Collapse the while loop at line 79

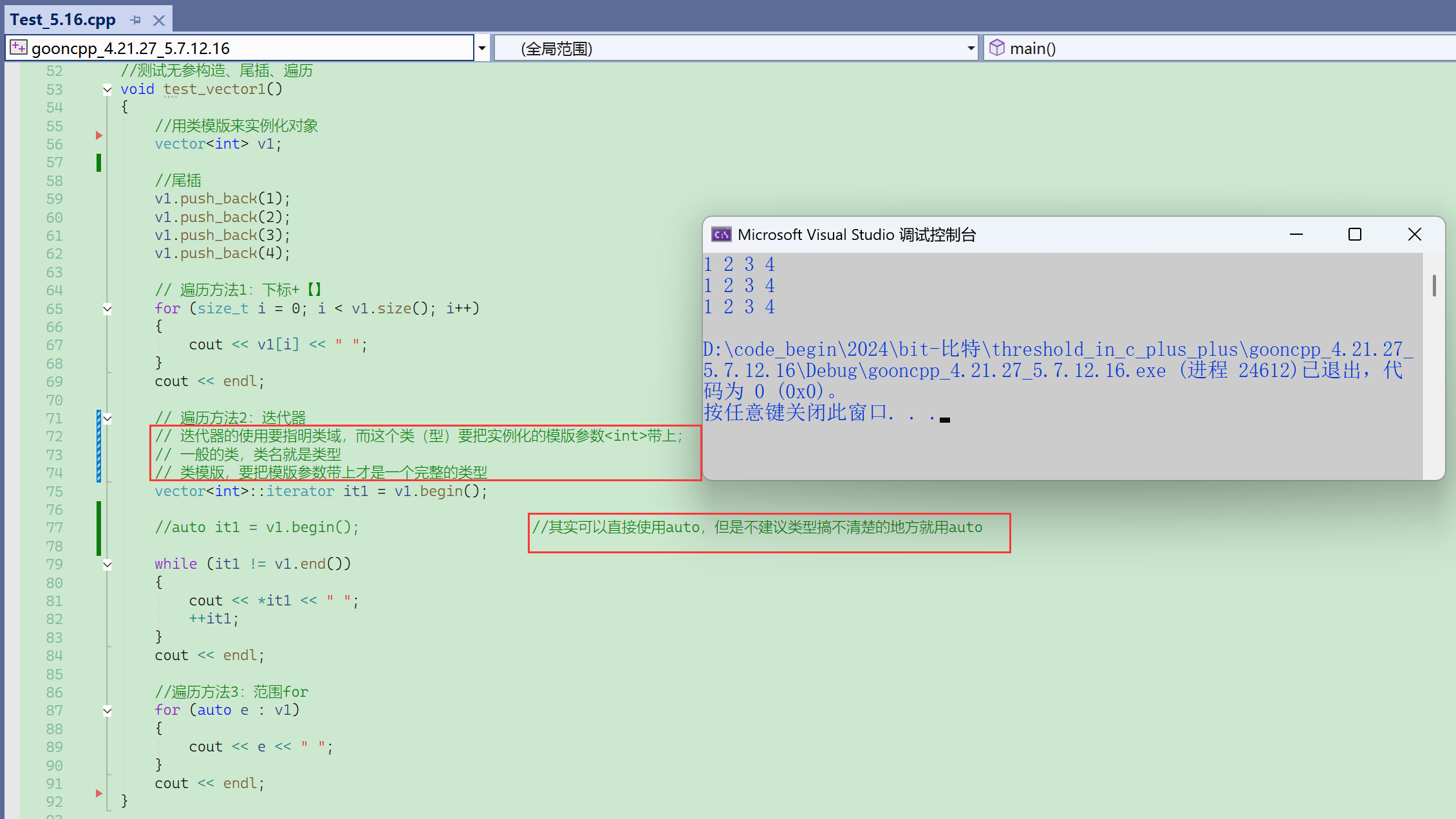tap(107, 564)
